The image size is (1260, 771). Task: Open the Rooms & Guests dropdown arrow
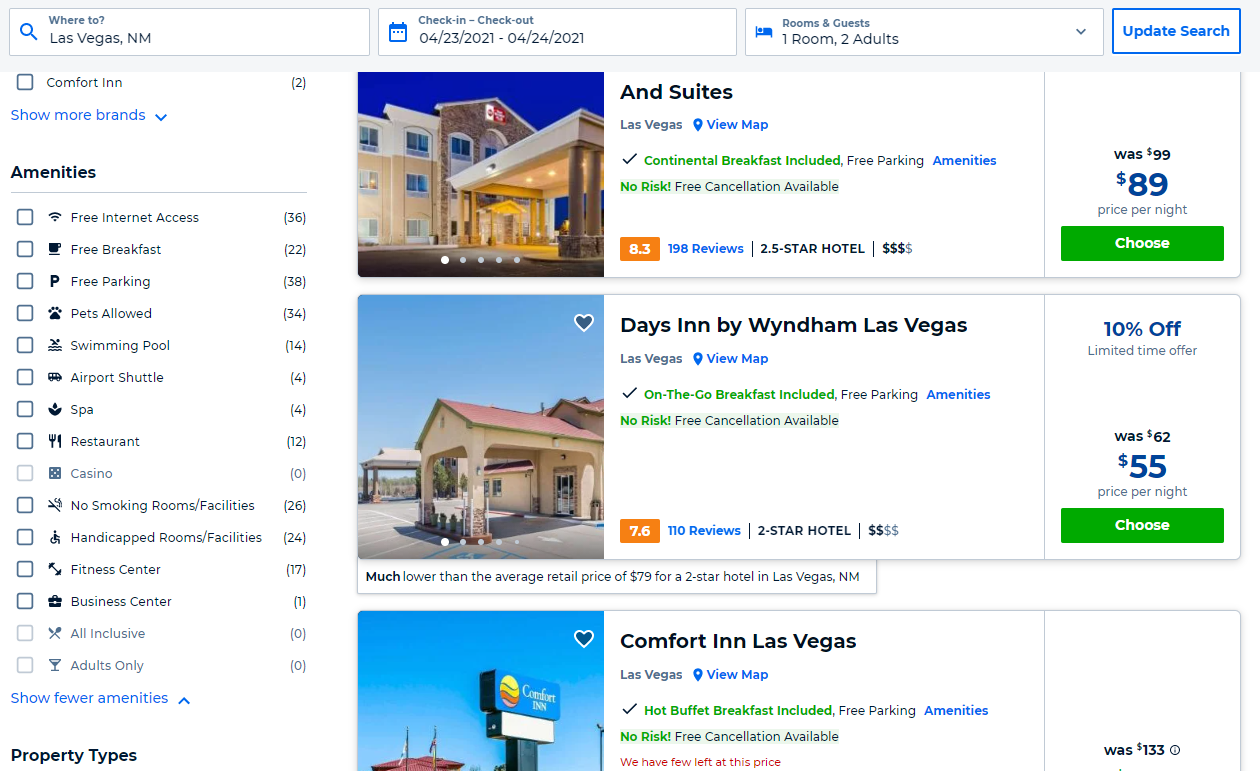[x=1080, y=32]
